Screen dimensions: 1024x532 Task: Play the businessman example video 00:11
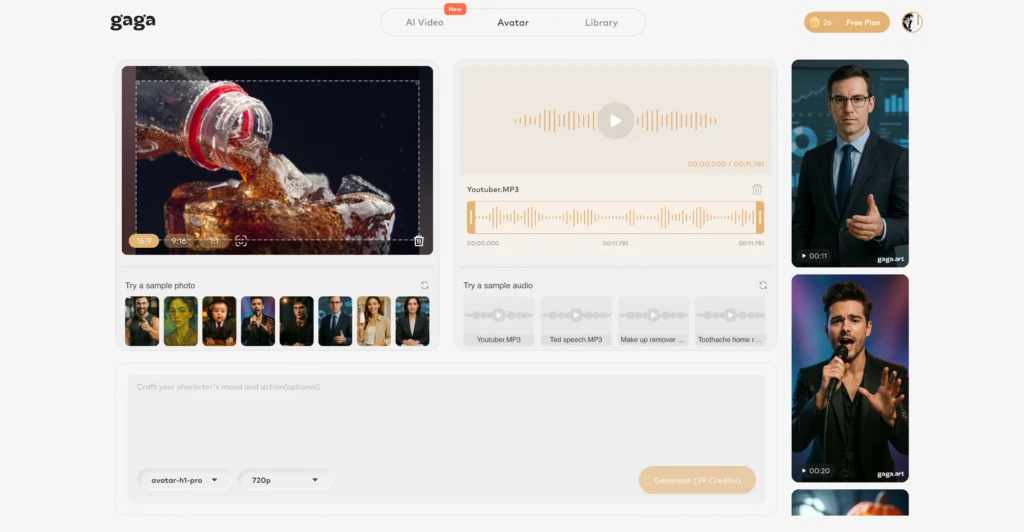coord(850,163)
